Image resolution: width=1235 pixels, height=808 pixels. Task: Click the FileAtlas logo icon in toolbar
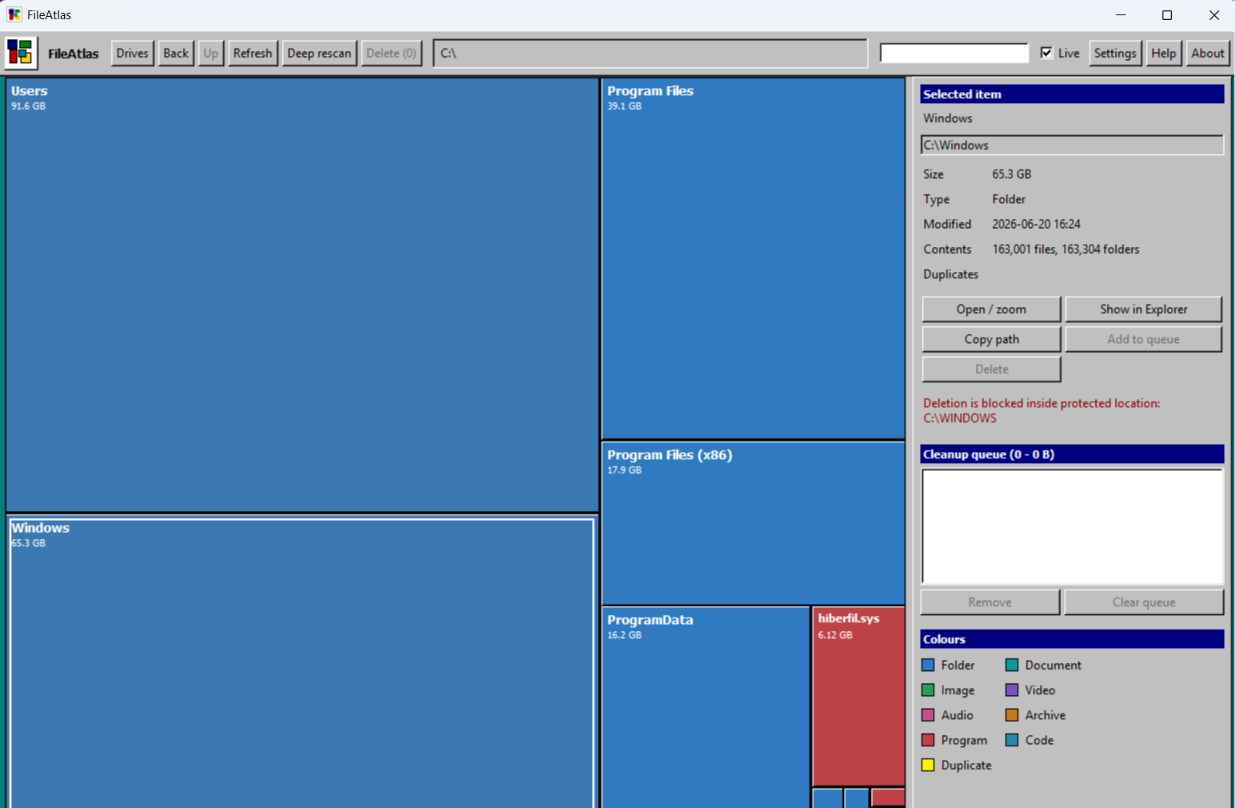[21, 53]
